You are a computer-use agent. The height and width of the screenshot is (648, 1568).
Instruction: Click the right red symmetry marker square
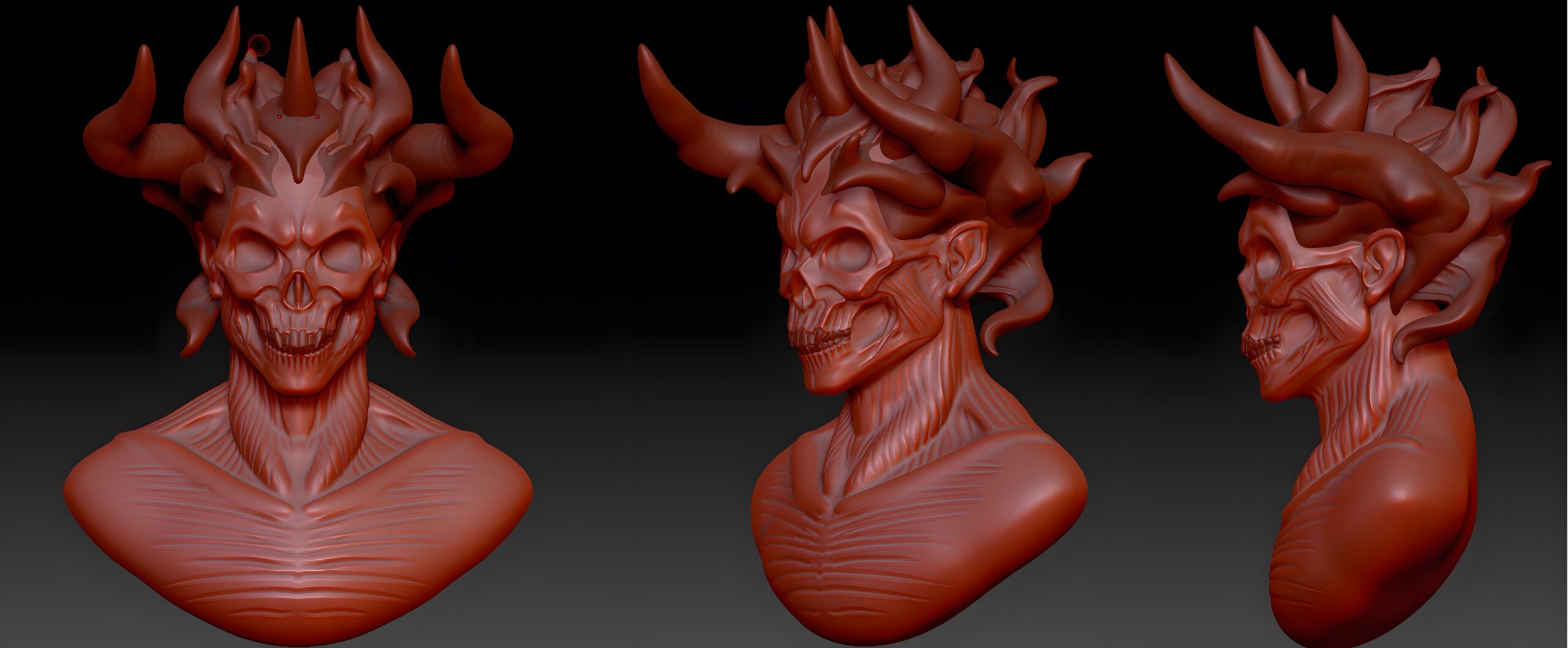(x=317, y=116)
